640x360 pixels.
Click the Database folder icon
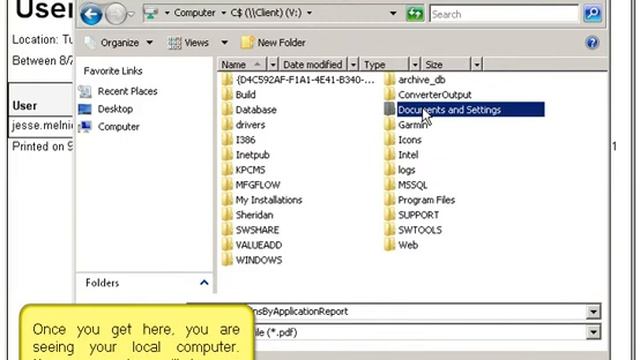227,110
